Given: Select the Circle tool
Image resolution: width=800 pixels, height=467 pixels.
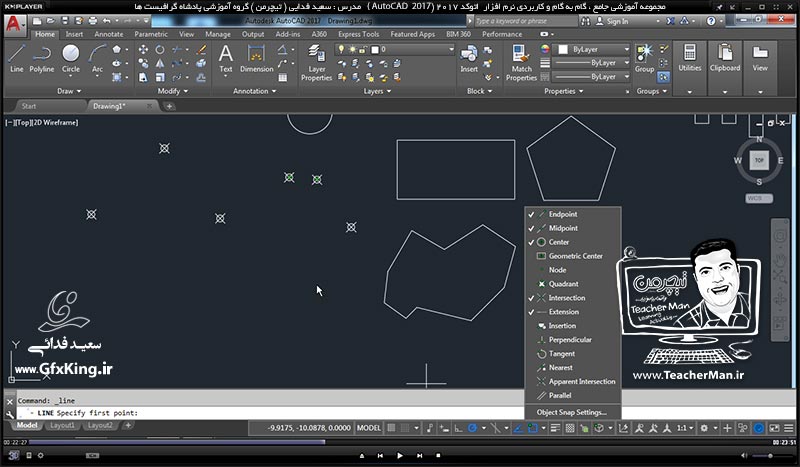Looking at the screenshot, I should [x=70, y=58].
